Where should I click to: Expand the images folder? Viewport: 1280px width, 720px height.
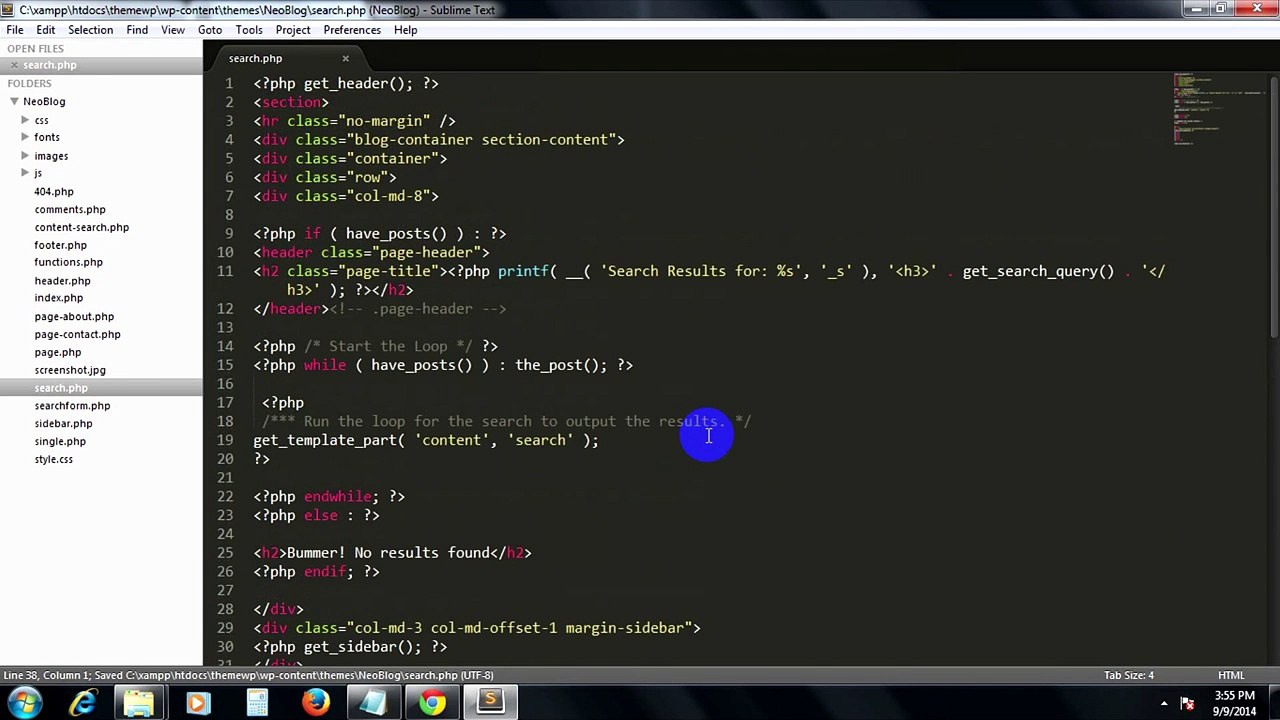(x=25, y=156)
